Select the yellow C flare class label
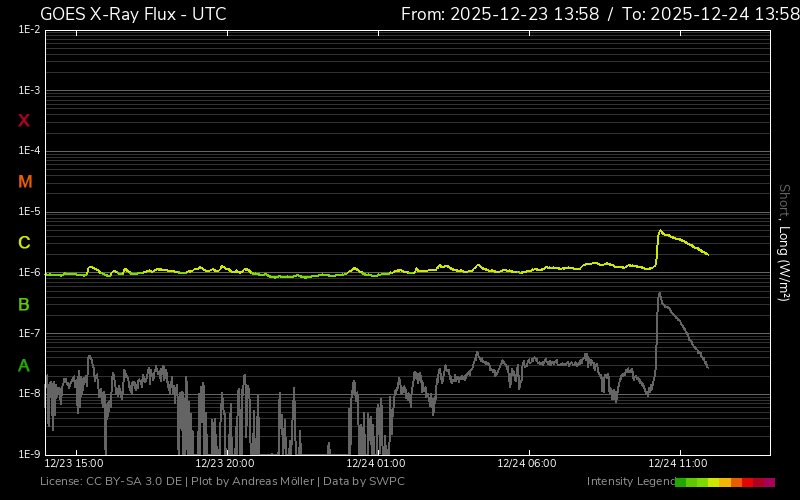Viewport: 800px width, 500px height. coord(24,243)
